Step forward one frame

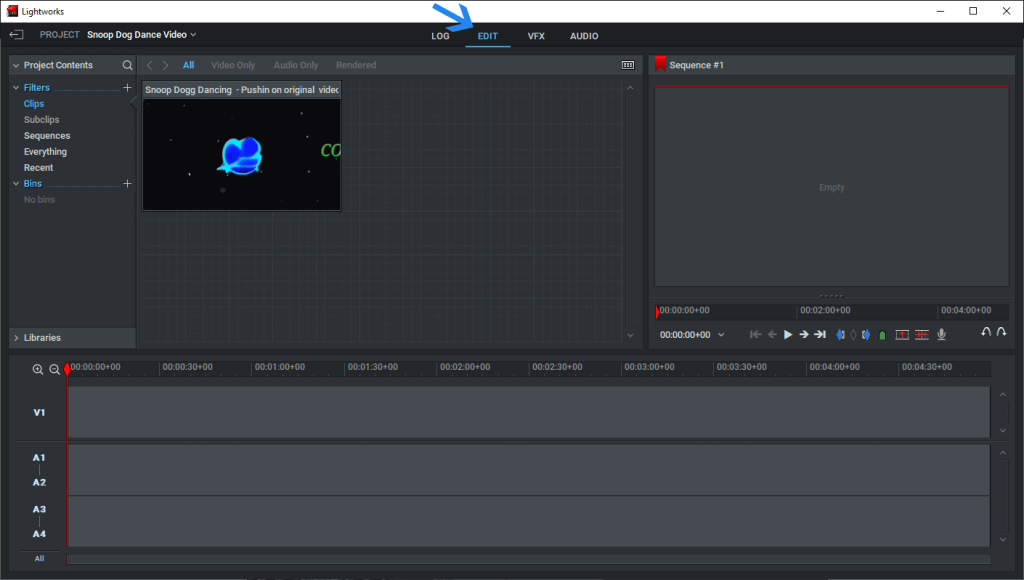(x=804, y=334)
